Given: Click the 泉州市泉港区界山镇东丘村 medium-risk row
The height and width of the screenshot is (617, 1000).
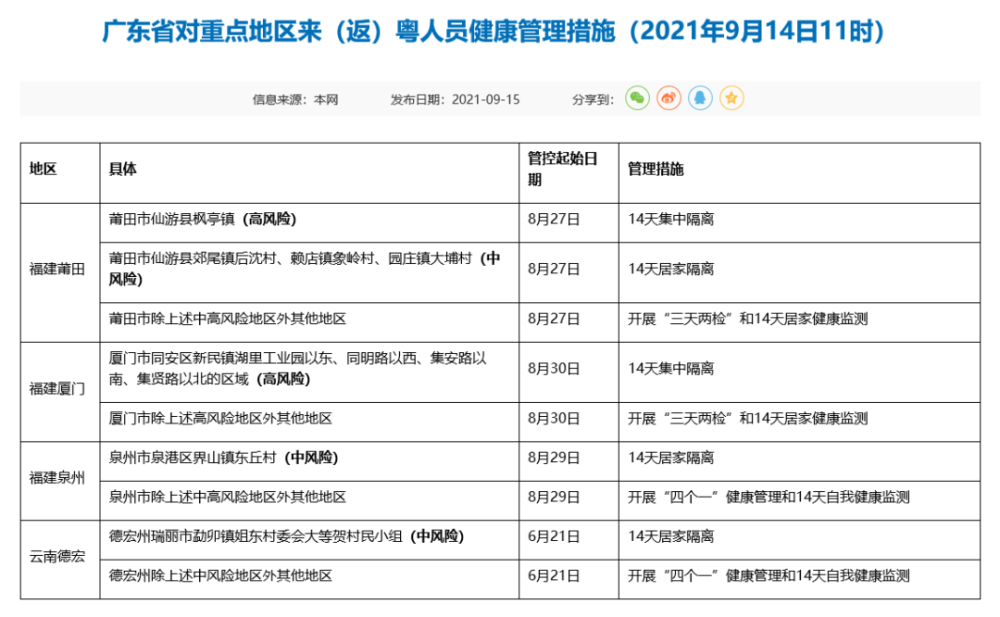Looking at the screenshot, I should click(x=223, y=458).
